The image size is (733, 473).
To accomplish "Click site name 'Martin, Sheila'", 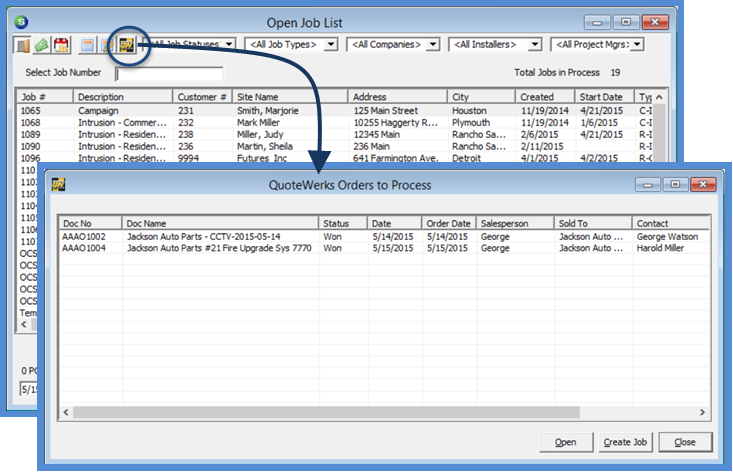I will [265, 146].
